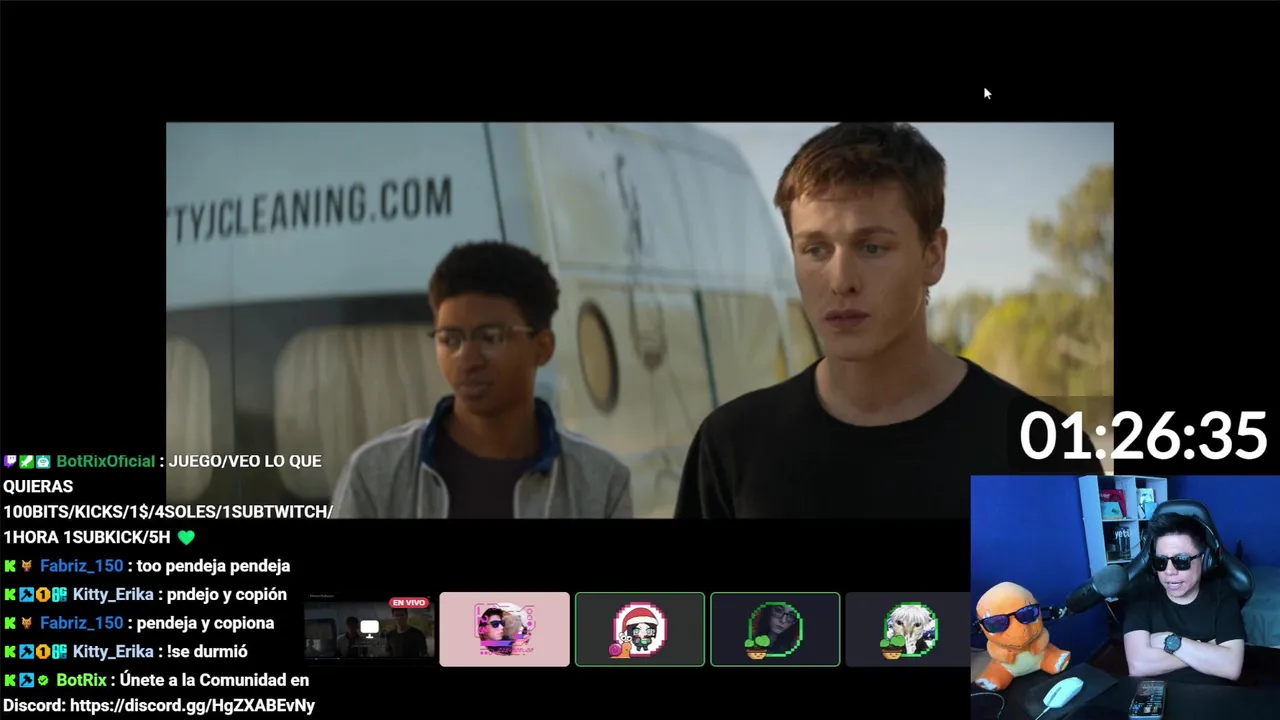Image resolution: width=1280 pixels, height=720 pixels.
Task: Click the message '!se durmió'
Action: tap(207, 651)
